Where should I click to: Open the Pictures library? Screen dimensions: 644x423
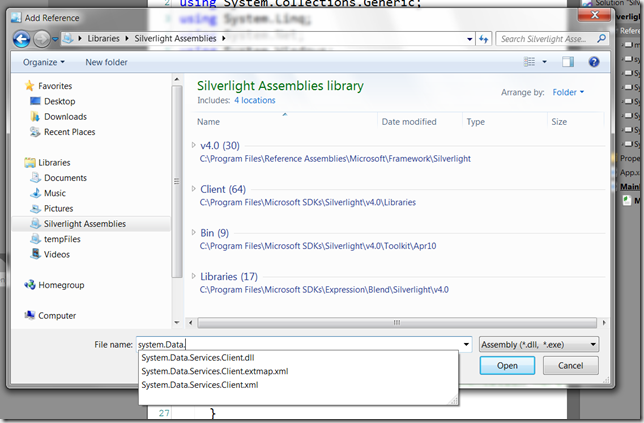click(x=58, y=209)
